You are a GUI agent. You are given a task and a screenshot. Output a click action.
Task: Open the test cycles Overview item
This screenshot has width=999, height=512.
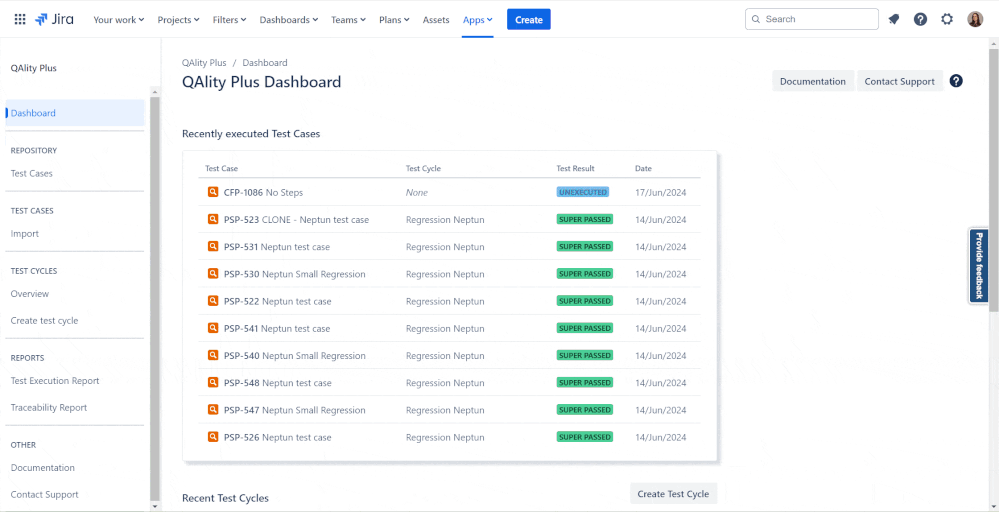(x=30, y=294)
